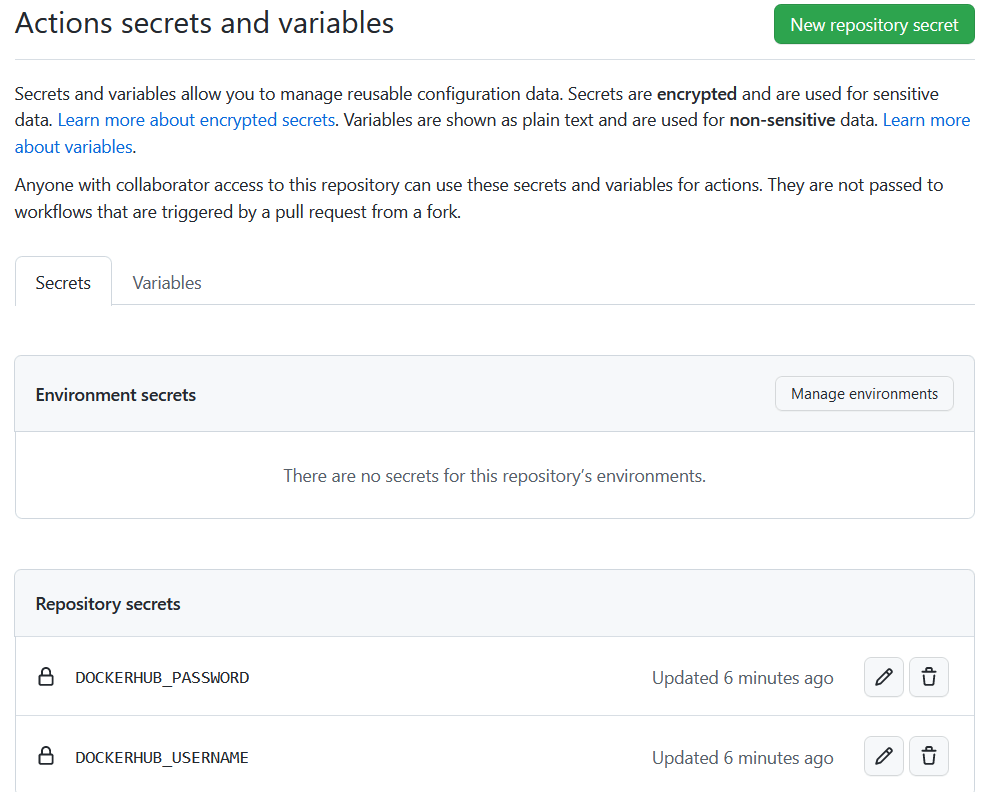Click the Repository secrets heading

pyautogui.click(x=108, y=604)
